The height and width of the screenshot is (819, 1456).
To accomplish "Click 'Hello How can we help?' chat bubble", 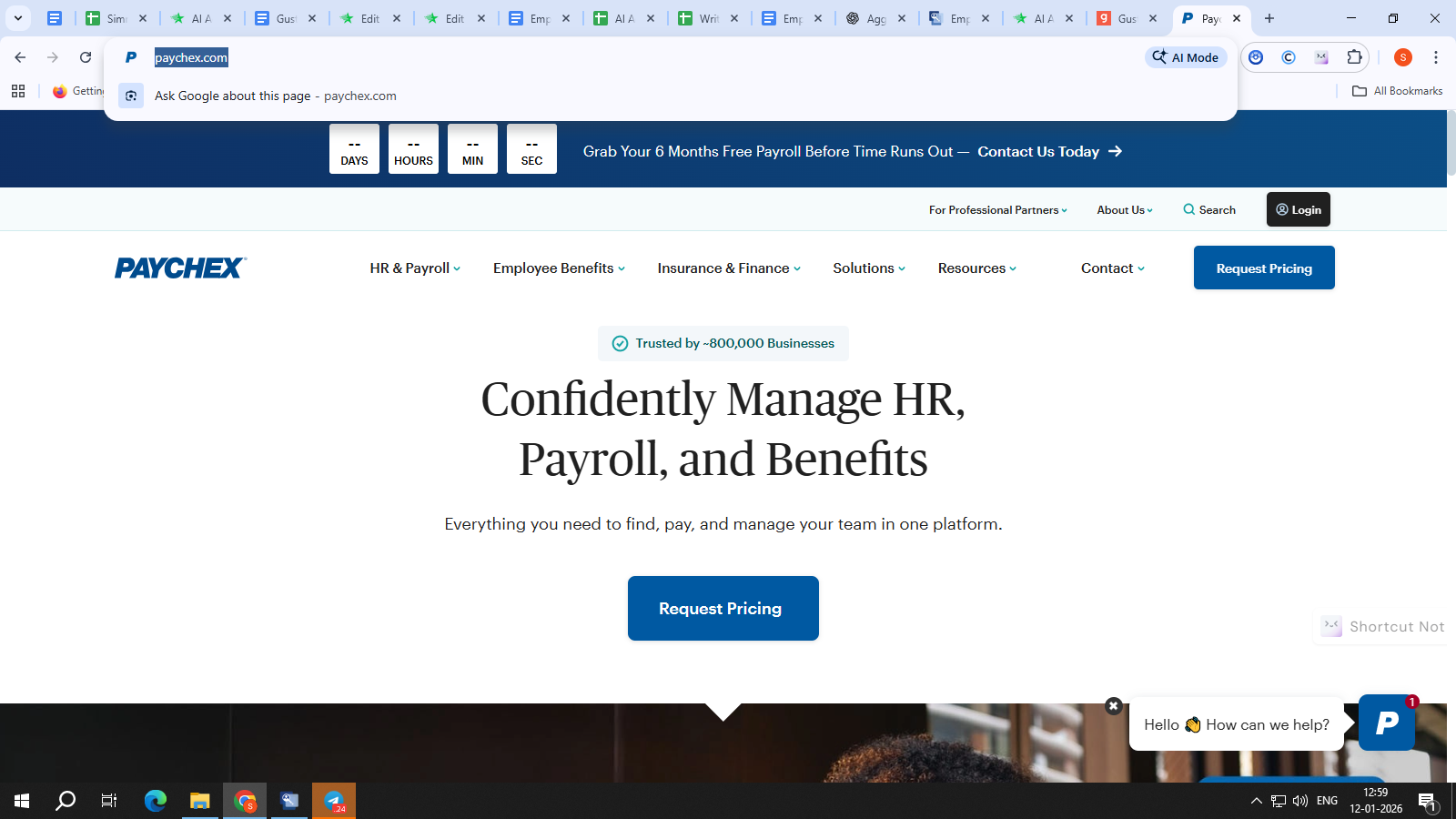I will (x=1237, y=724).
